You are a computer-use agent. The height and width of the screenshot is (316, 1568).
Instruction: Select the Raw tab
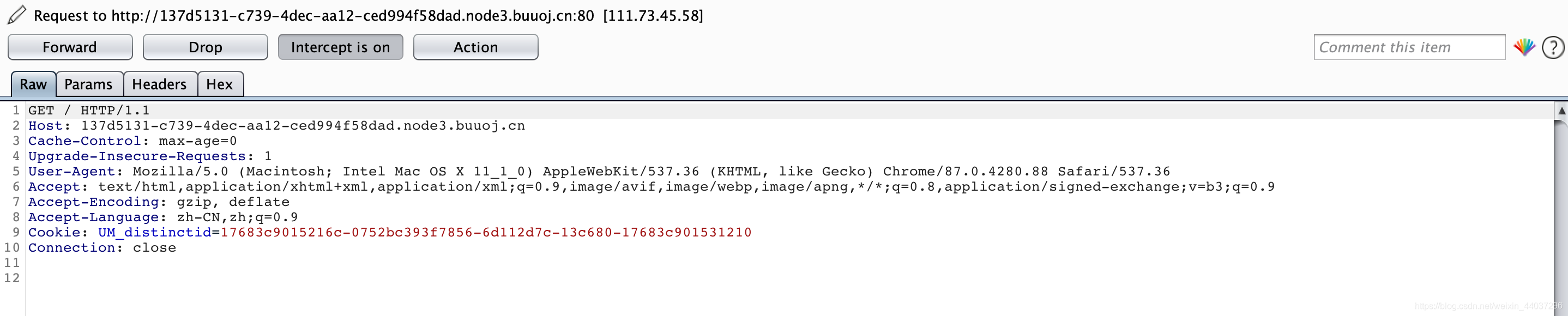pyautogui.click(x=33, y=84)
